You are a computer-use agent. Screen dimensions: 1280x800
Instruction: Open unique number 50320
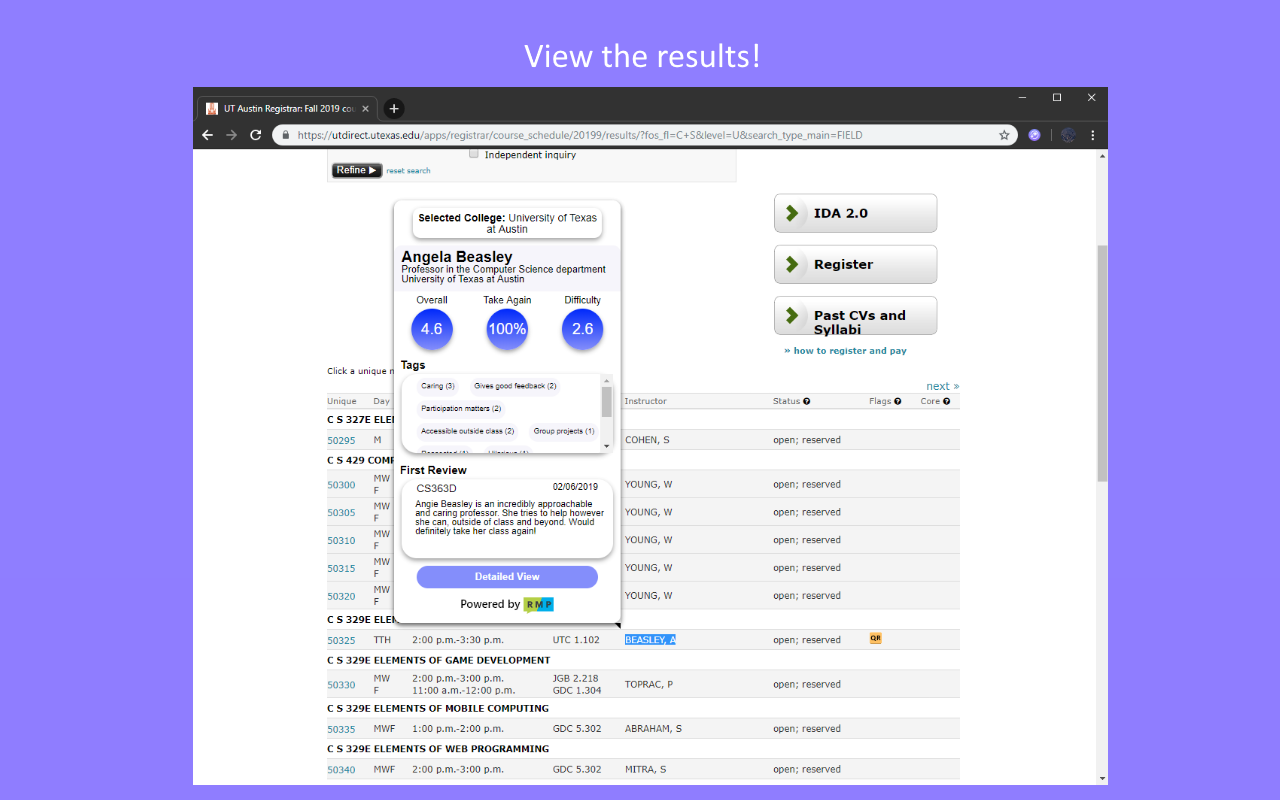[341, 597]
